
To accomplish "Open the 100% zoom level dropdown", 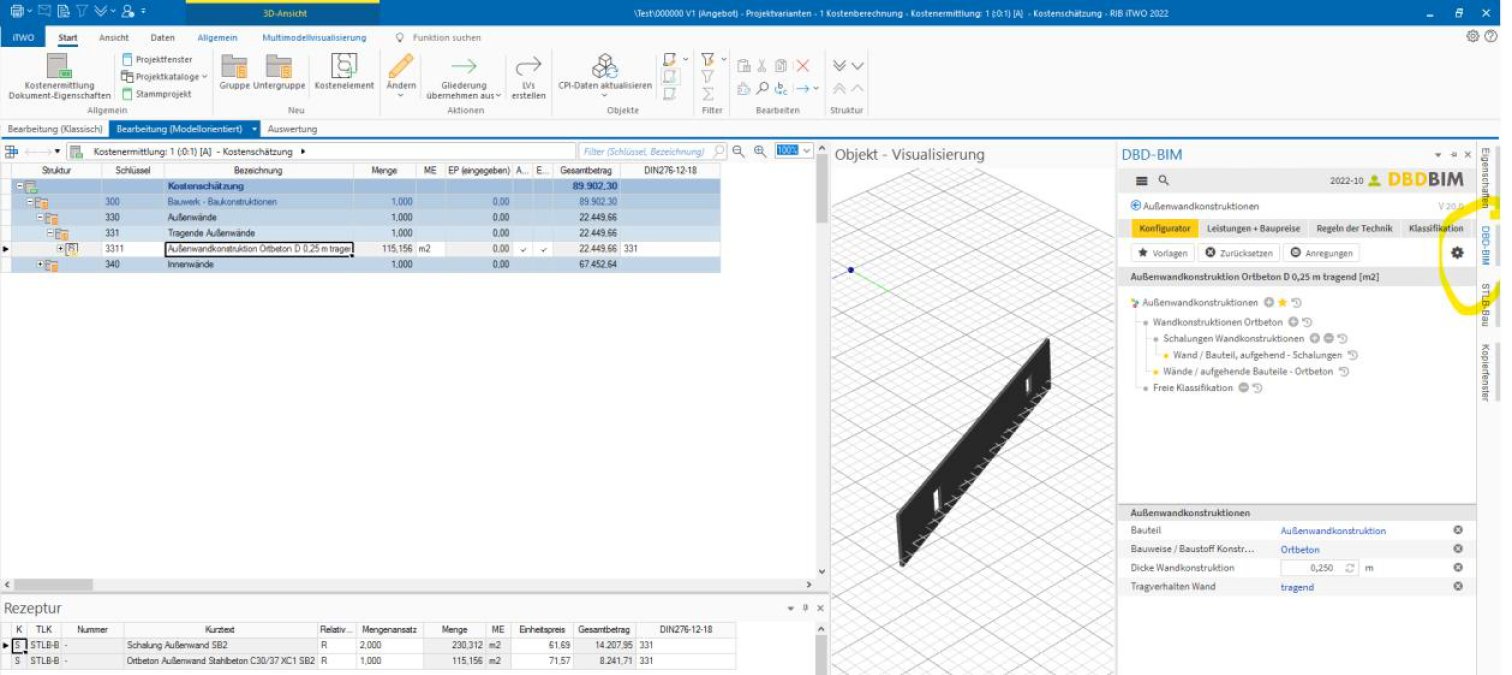I will tap(806, 151).
